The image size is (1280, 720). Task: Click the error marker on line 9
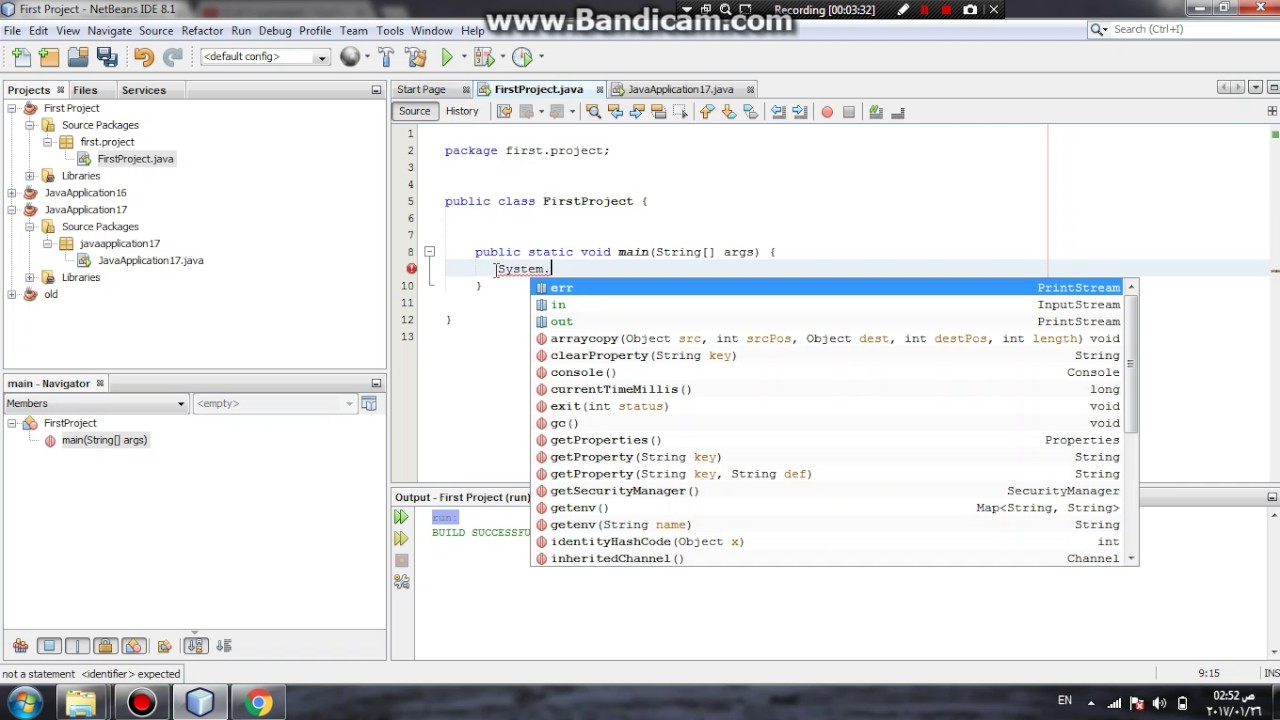[x=411, y=268]
